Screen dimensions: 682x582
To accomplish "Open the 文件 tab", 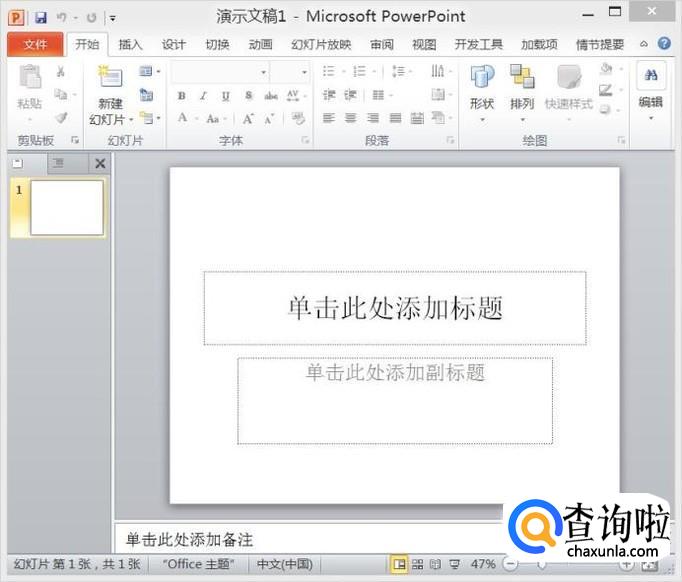I will point(35,44).
